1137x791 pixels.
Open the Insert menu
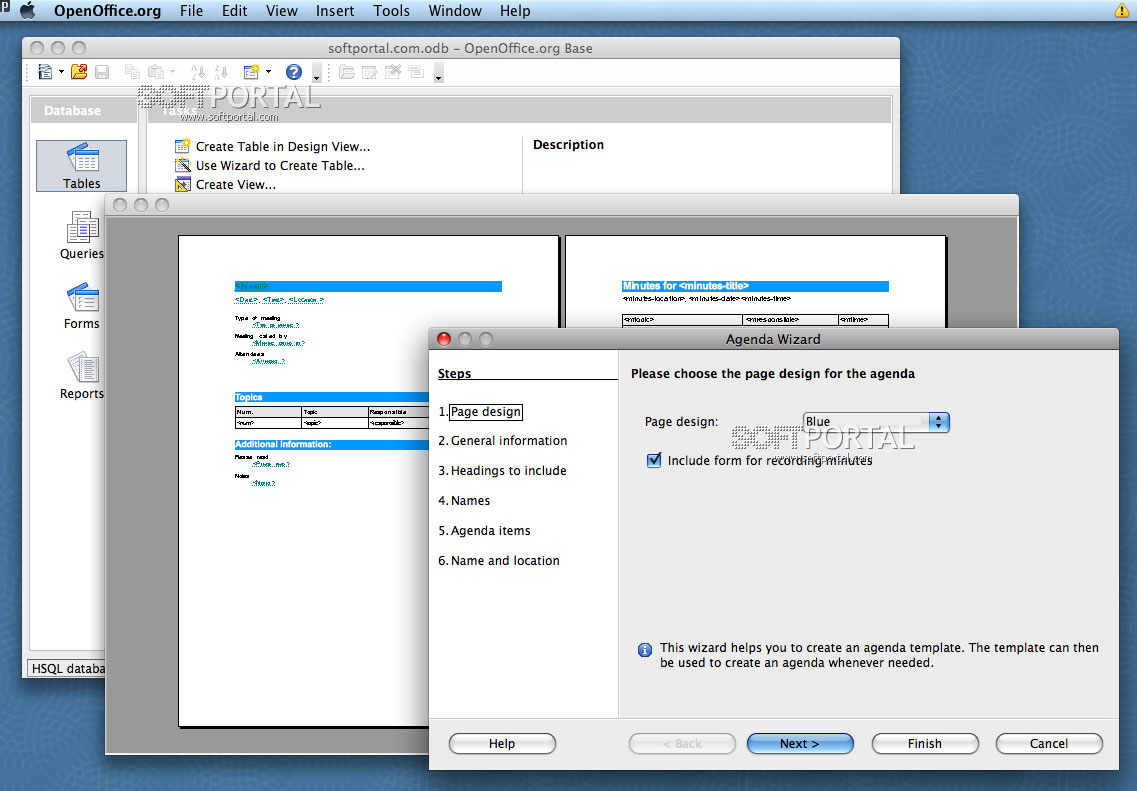(335, 11)
